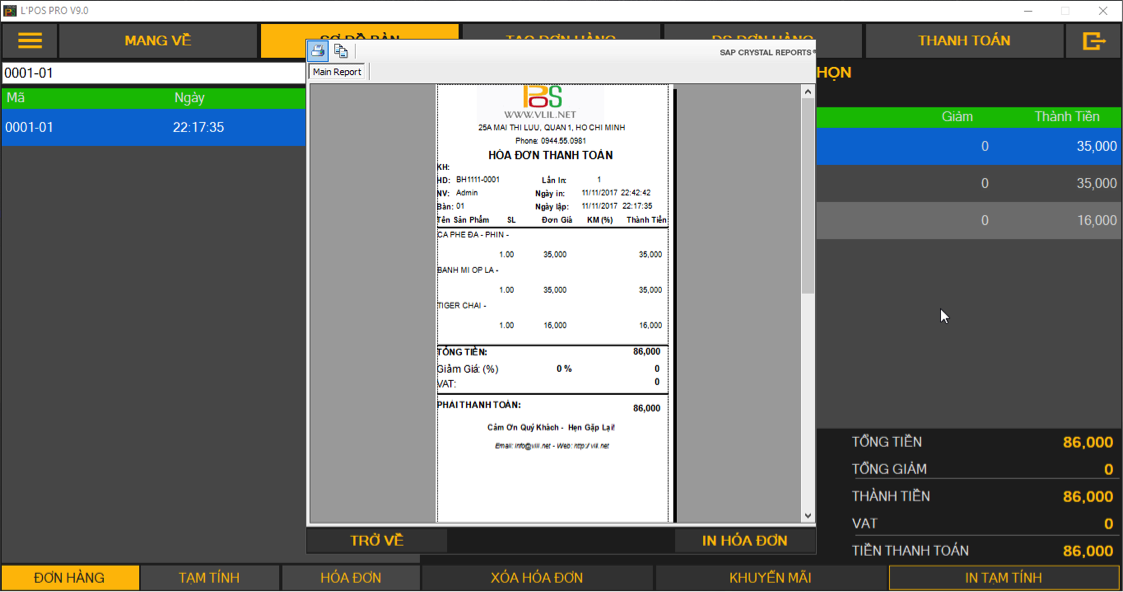The height and width of the screenshot is (592, 1123).
Task: Click the print report icon
Action: point(317,51)
